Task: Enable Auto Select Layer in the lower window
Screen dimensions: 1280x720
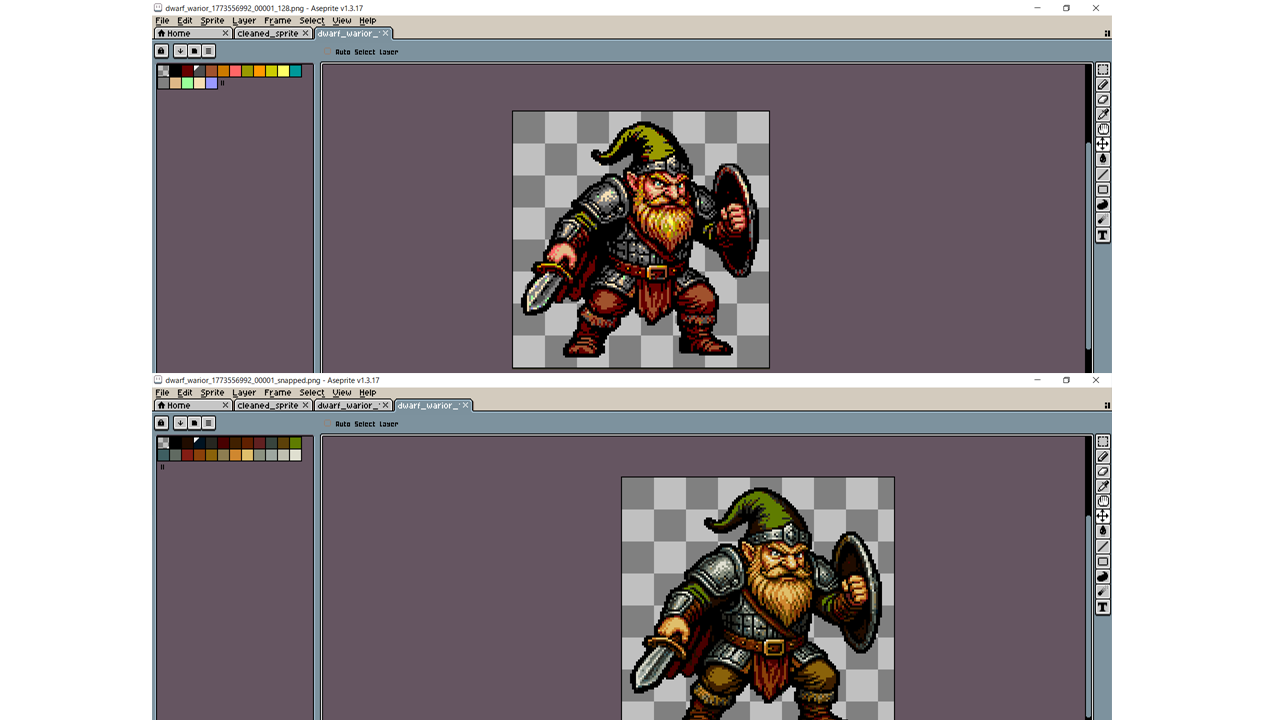Action: click(328, 424)
